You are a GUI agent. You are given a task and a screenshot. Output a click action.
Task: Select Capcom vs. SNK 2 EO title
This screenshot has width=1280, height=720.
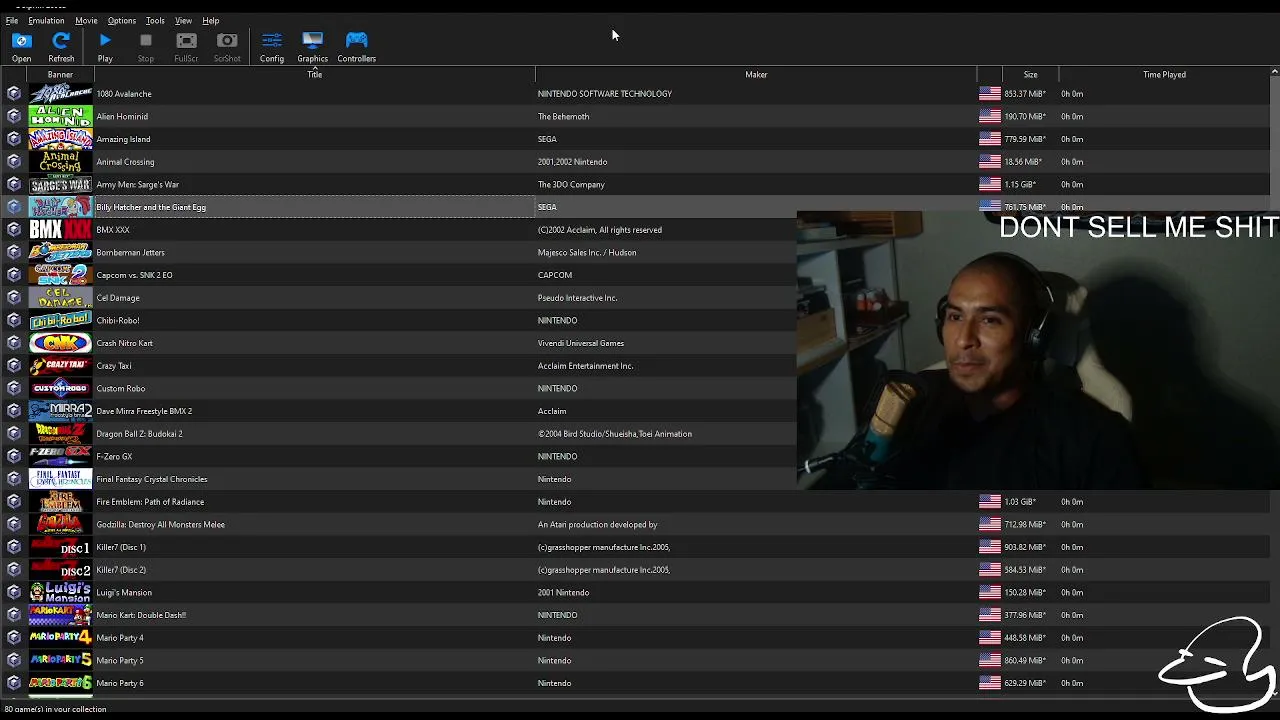134,275
